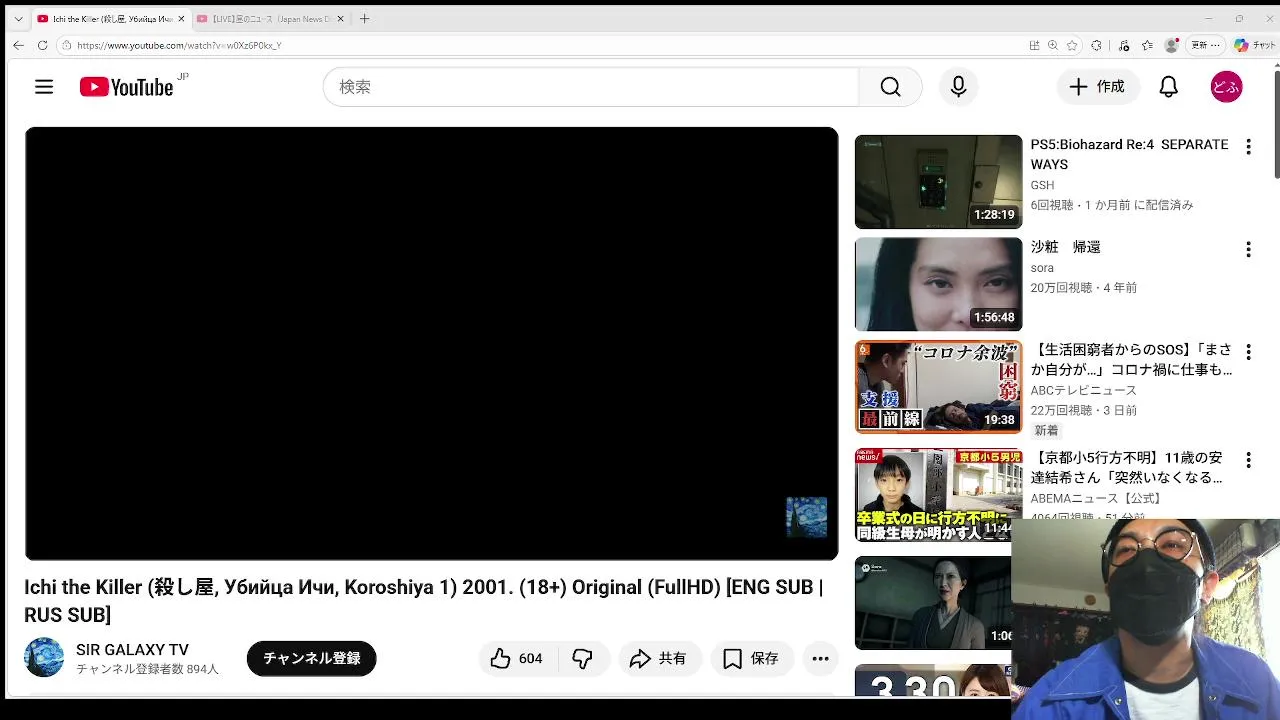Reload the page with refresh icon

[x=42, y=45]
